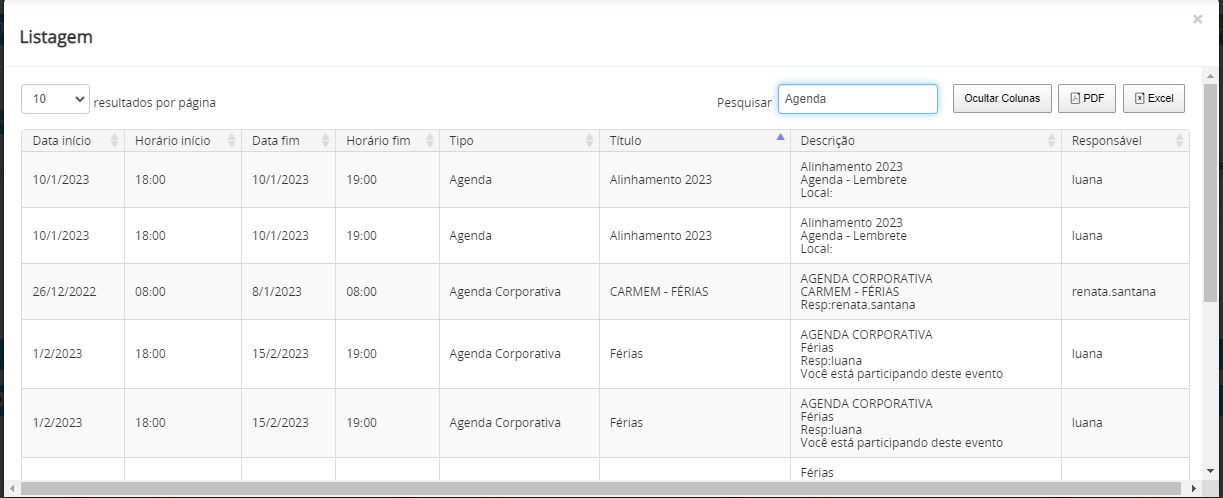This screenshot has height=498, width=1223.
Task: Click the horizontal scrollbar right arrow
Action: click(1193, 489)
